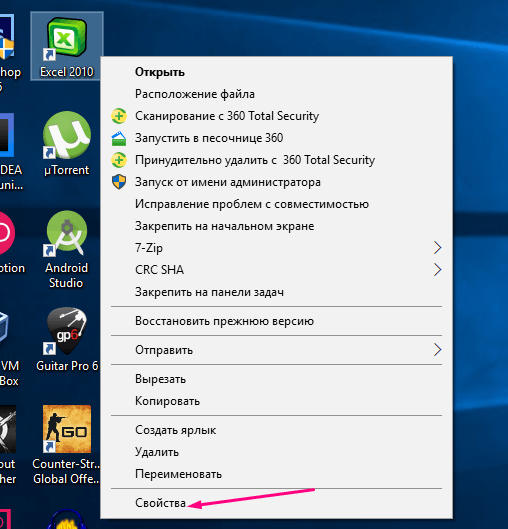Choose Сканирование с 360 Total Security
The width and height of the screenshot is (508, 529).
[x=276, y=116]
